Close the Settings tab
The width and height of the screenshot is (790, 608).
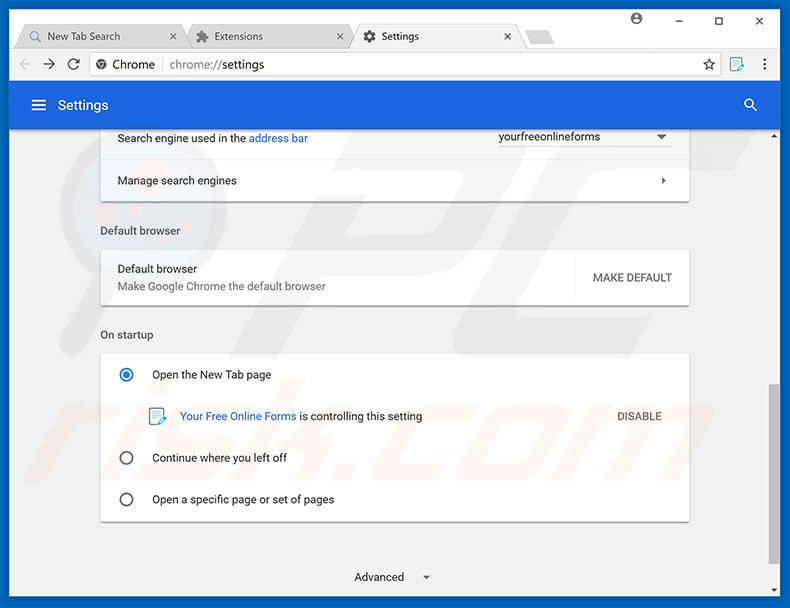tap(507, 36)
